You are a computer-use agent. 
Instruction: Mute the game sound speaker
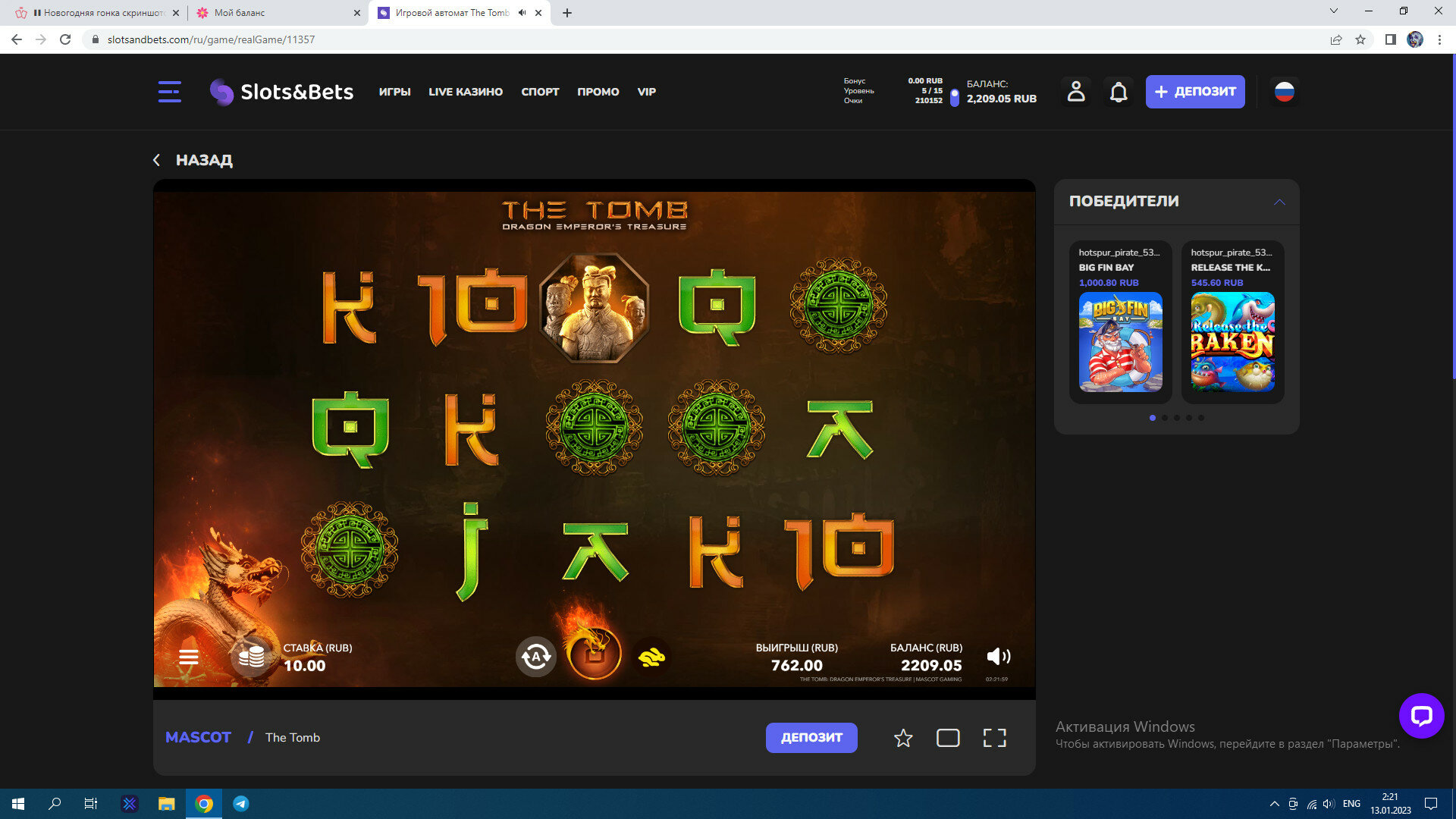point(998,657)
